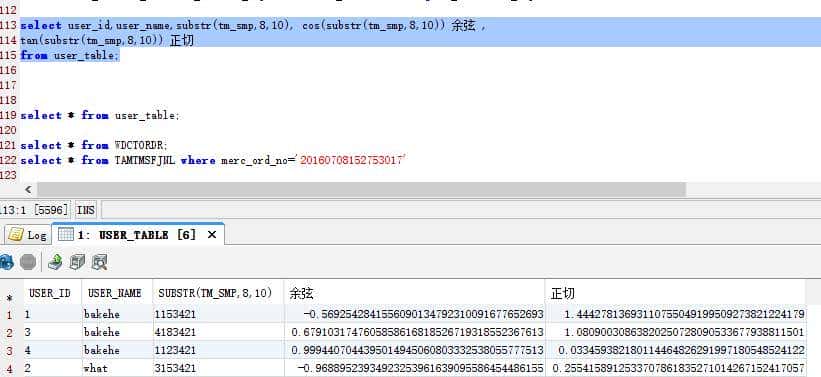Viewport: 821px width, 377px height.
Task: Click the gray Stop execution icon
Action: click(28, 262)
